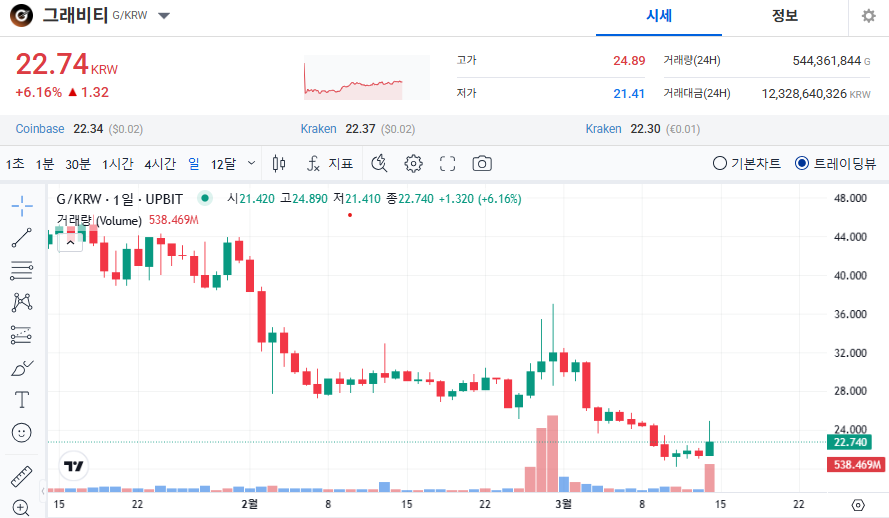889x518 pixels.
Task: Switch to the 정보 tab
Action: point(785,16)
